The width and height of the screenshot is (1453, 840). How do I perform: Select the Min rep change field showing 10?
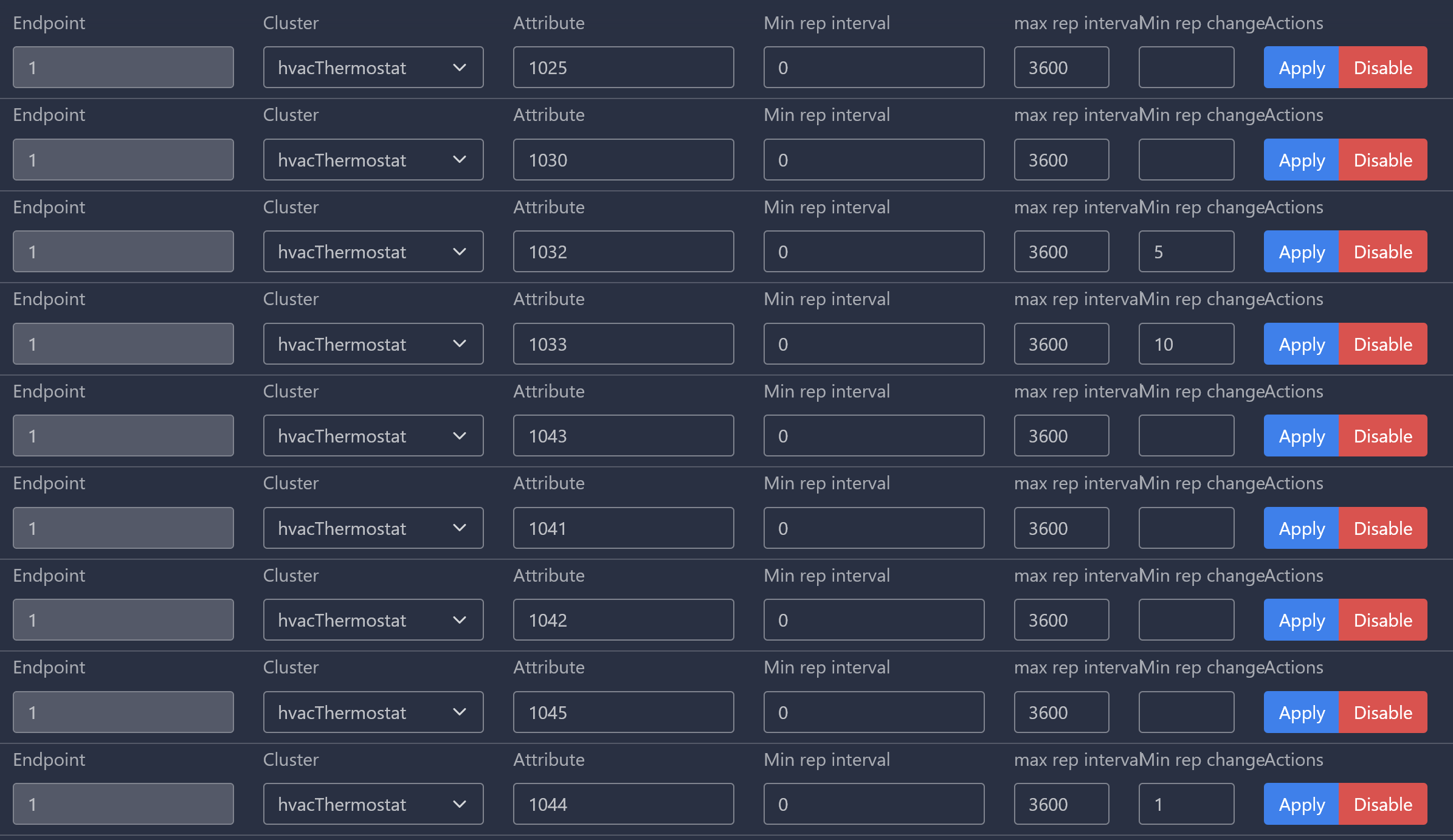(x=1185, y=344)
